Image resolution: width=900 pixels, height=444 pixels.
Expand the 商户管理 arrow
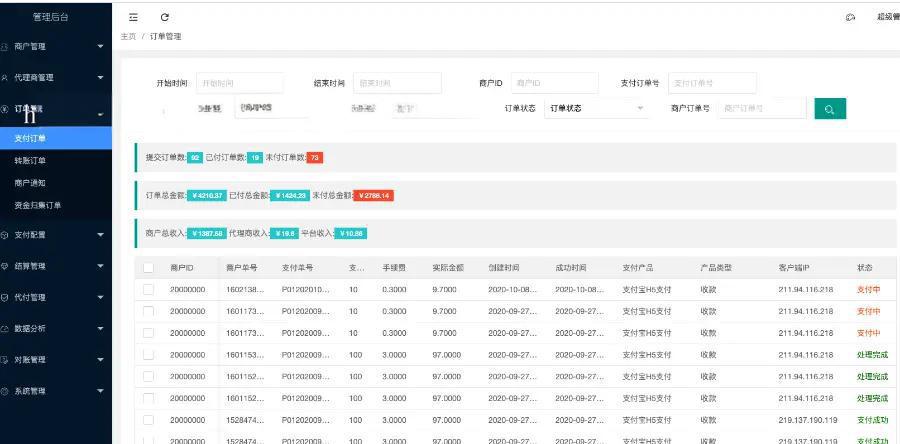(x=100, y=46)
